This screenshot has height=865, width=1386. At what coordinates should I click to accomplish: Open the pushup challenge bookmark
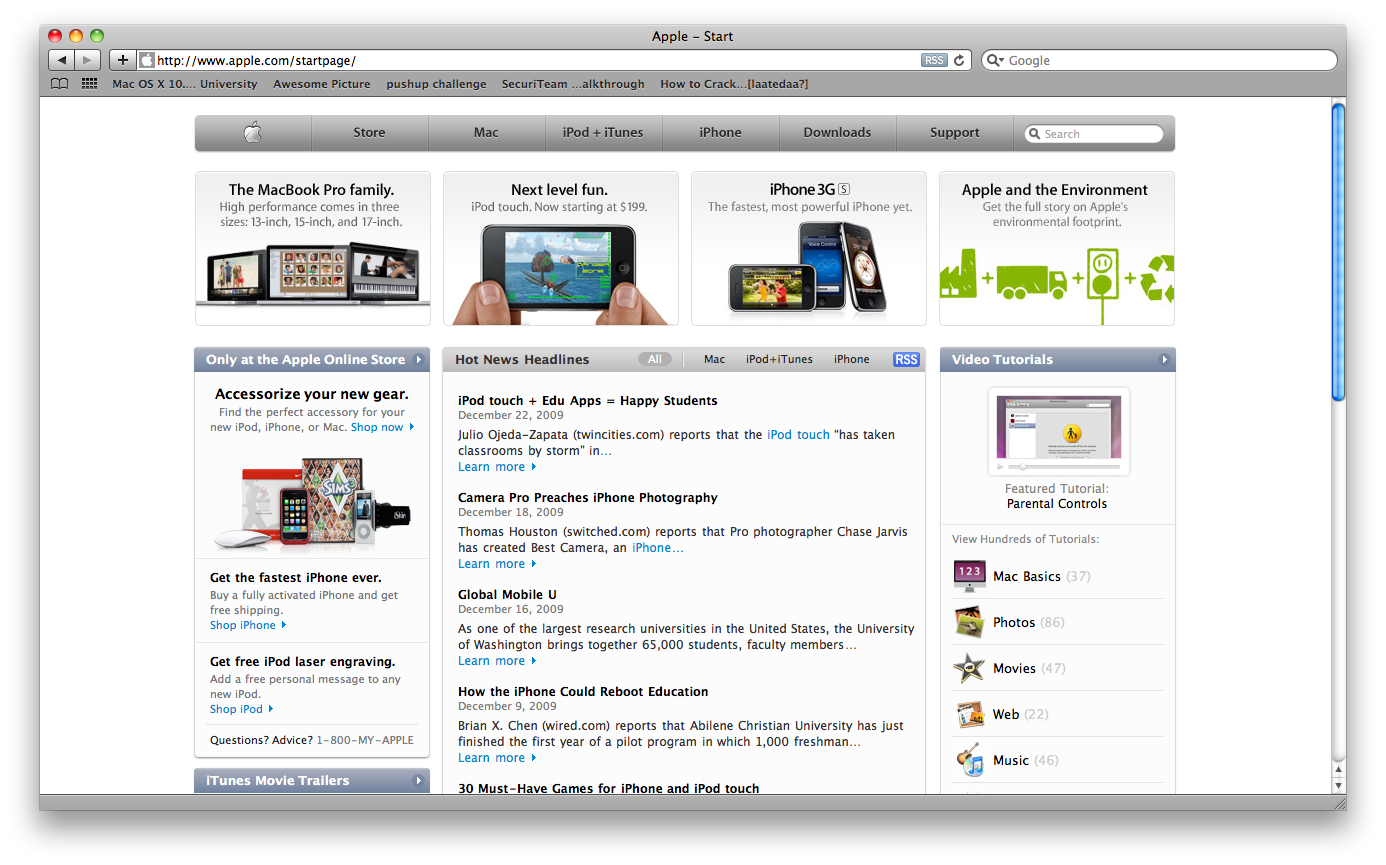tap(436, 84)
